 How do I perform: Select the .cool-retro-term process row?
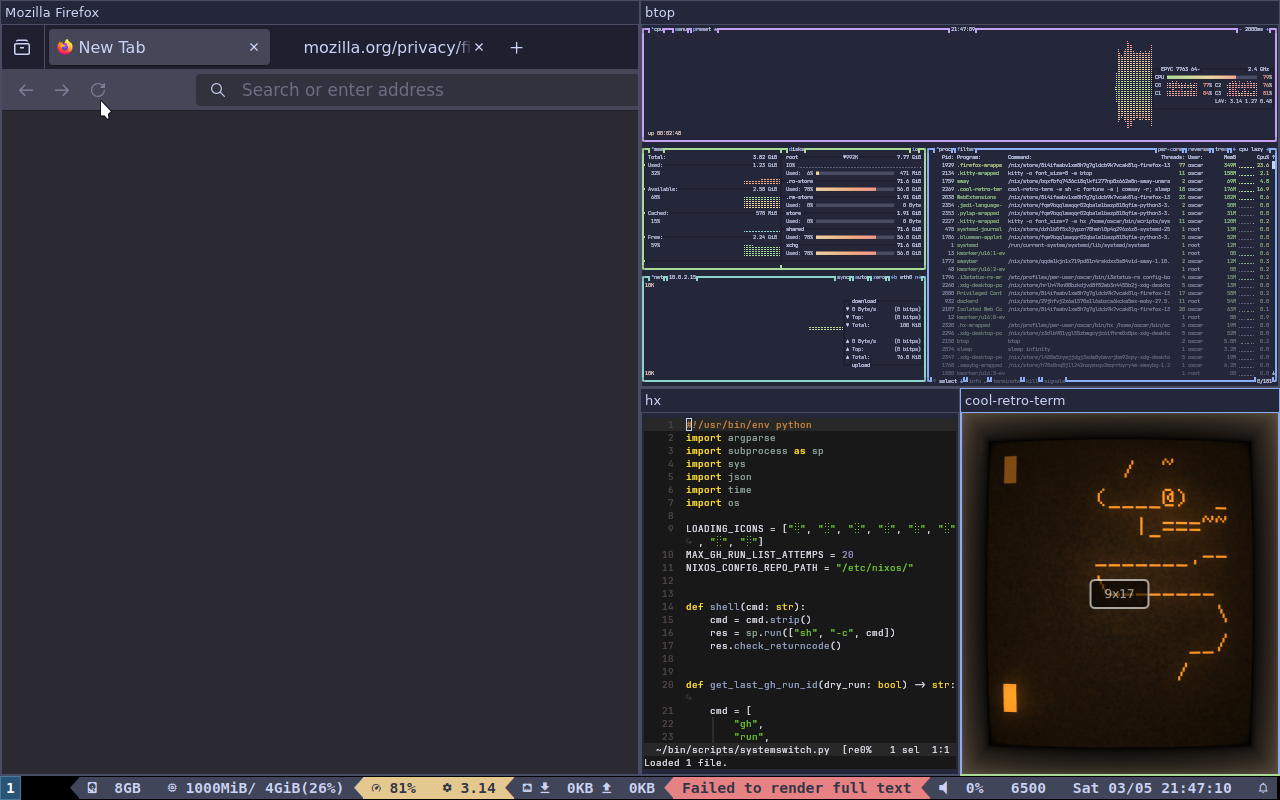coord(1107,189)
